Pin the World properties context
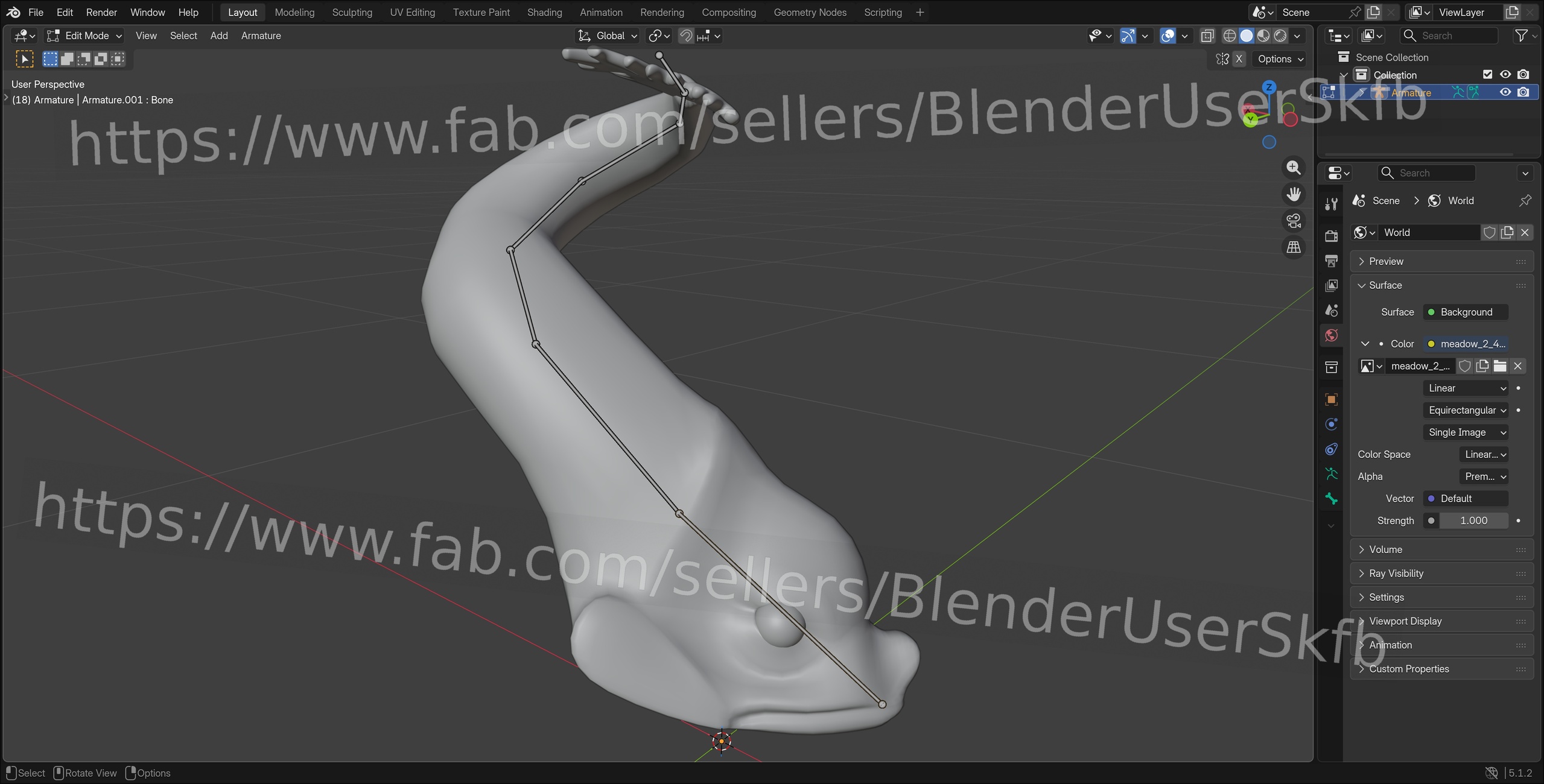The height and width of the screenshot is (784, 1544). 1525,201
